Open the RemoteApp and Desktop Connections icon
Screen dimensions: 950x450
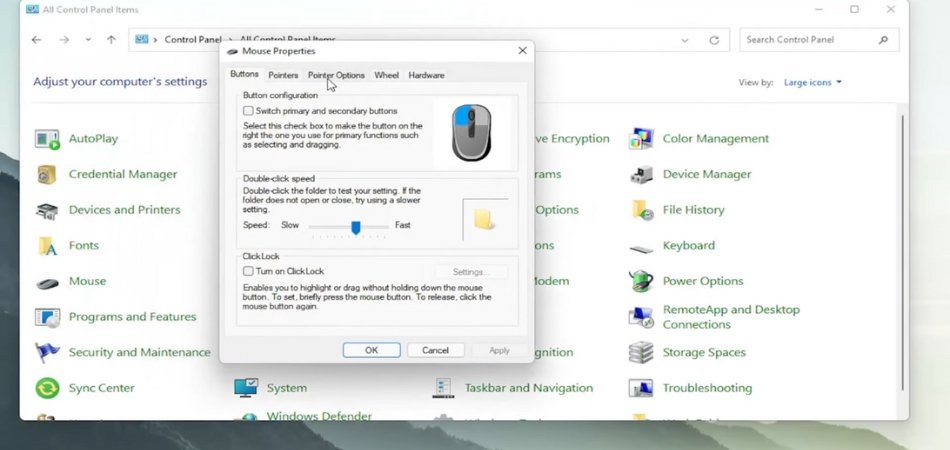point(641,317)
